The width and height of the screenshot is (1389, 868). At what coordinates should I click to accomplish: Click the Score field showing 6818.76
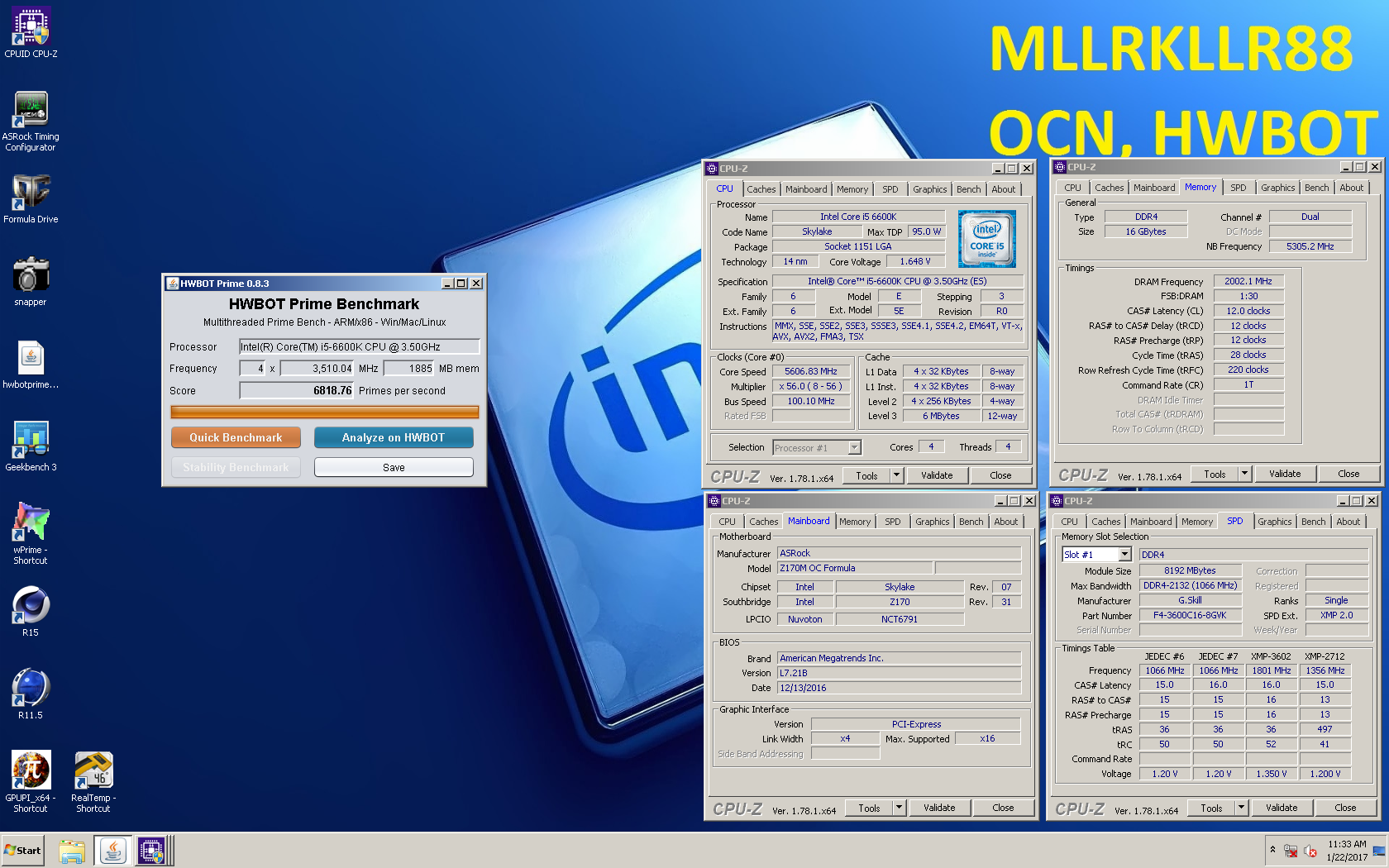(297, 390)
